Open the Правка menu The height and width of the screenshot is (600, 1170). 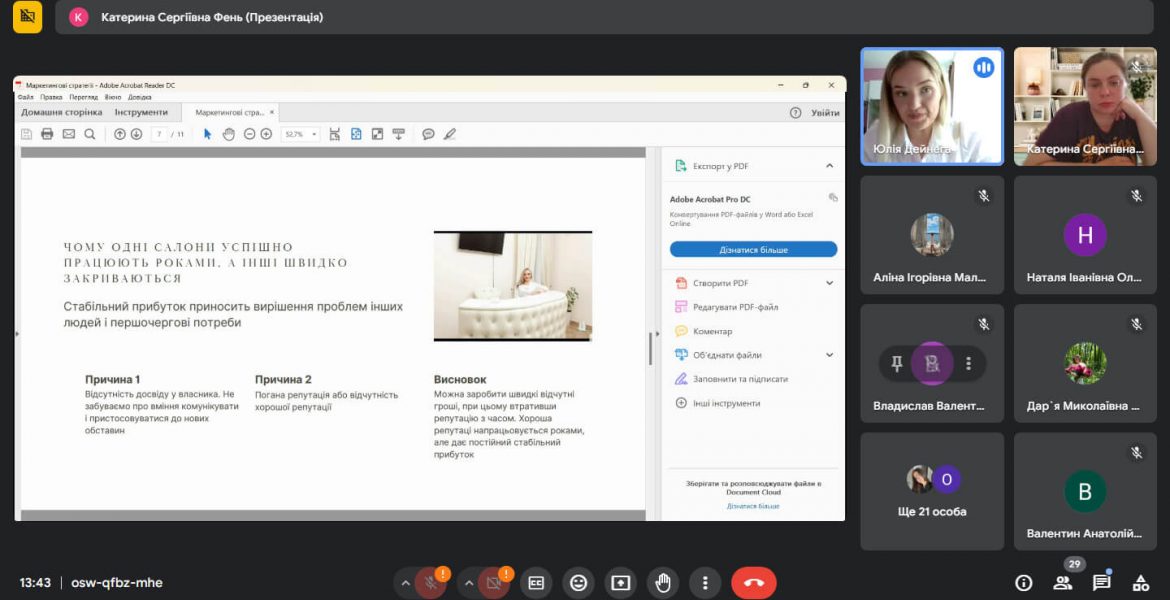[x=51, y=97]
